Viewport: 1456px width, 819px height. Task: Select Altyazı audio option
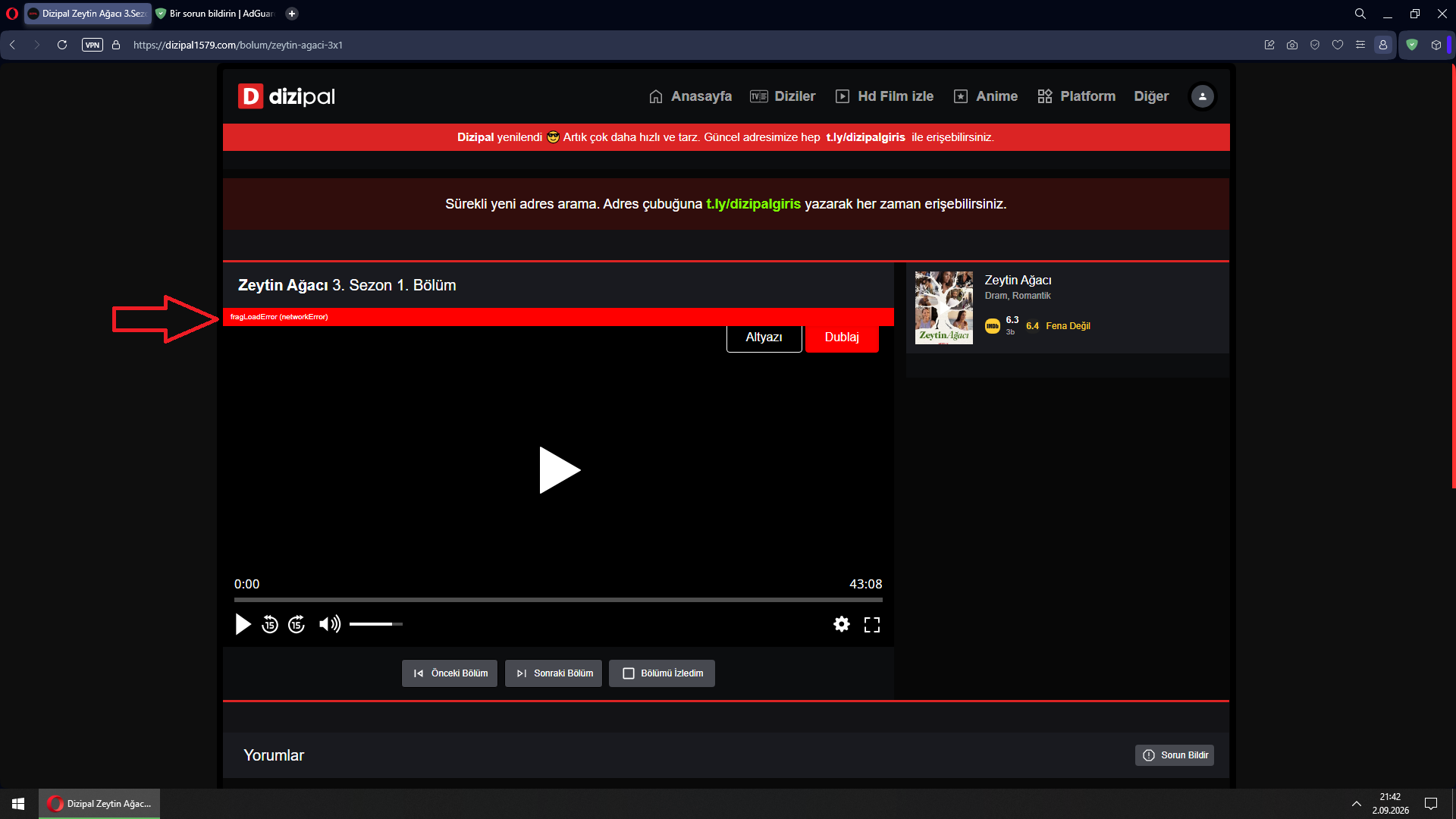click(x=764, y=337)
